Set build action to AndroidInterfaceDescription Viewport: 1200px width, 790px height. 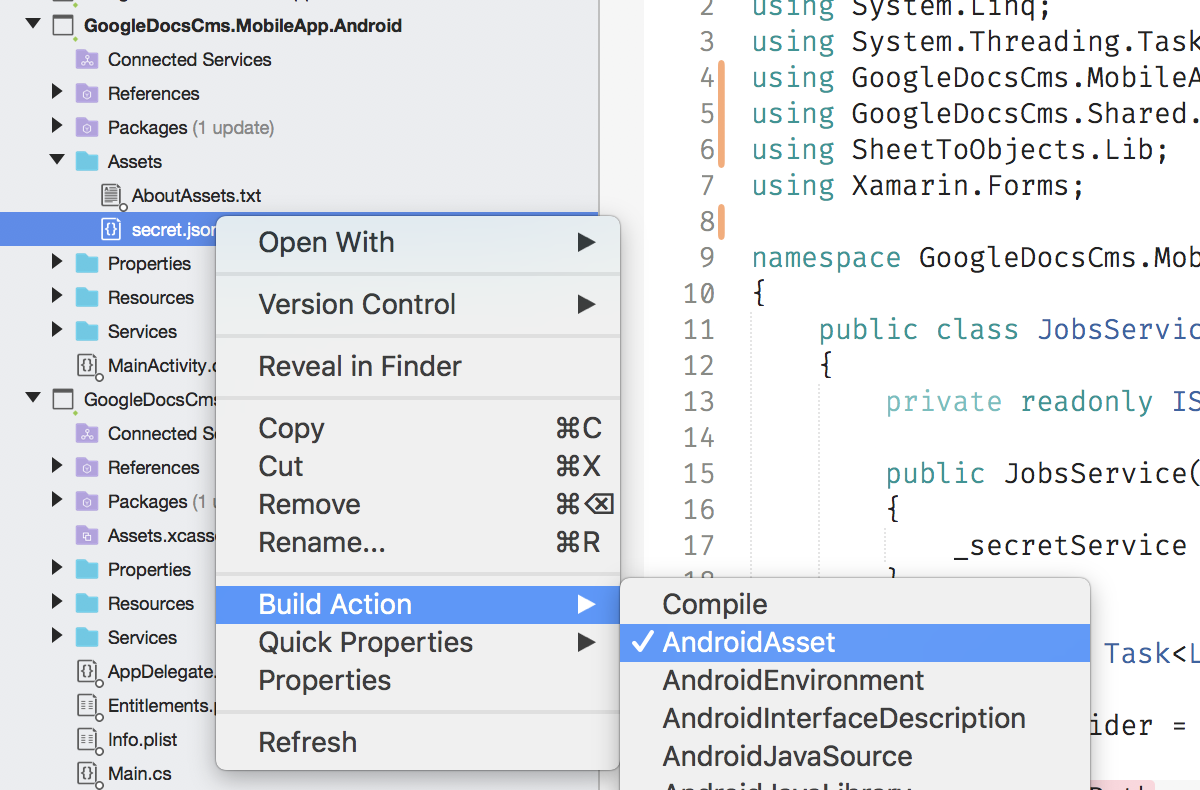click(x=855, y=719)
